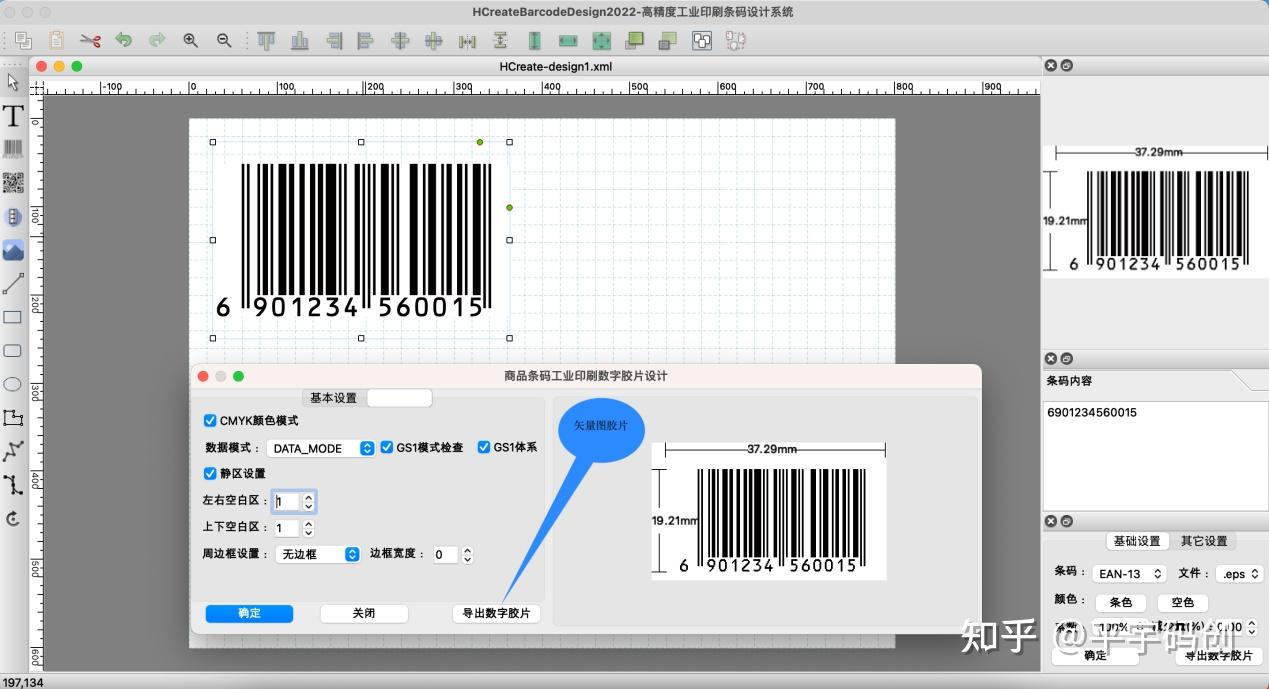Zoom in using the magnifier plus icon
The image size is (1269, 689).
point(190,41)
